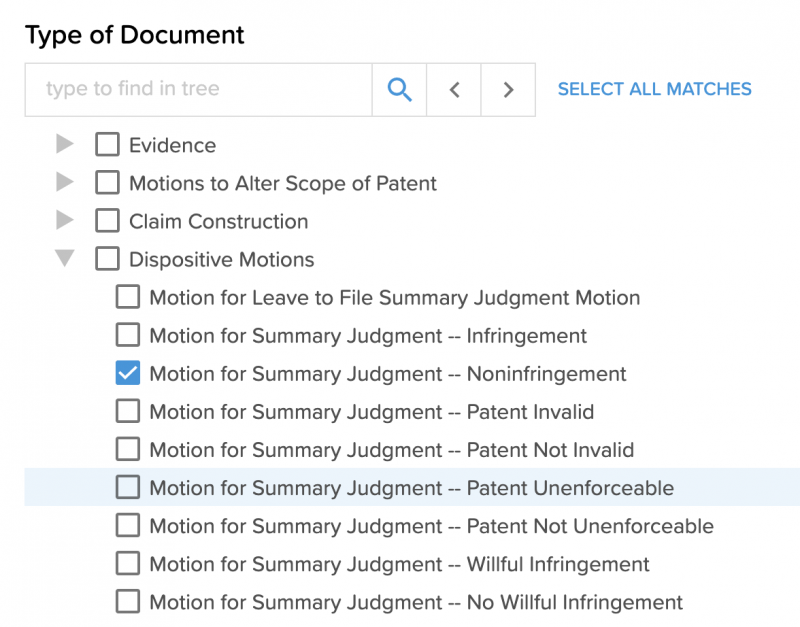Uncheck Motion for Summary Judgment -- Noninfringement
Screen dimensions: 800x627
pyautogui.click(x=127, y=373)
